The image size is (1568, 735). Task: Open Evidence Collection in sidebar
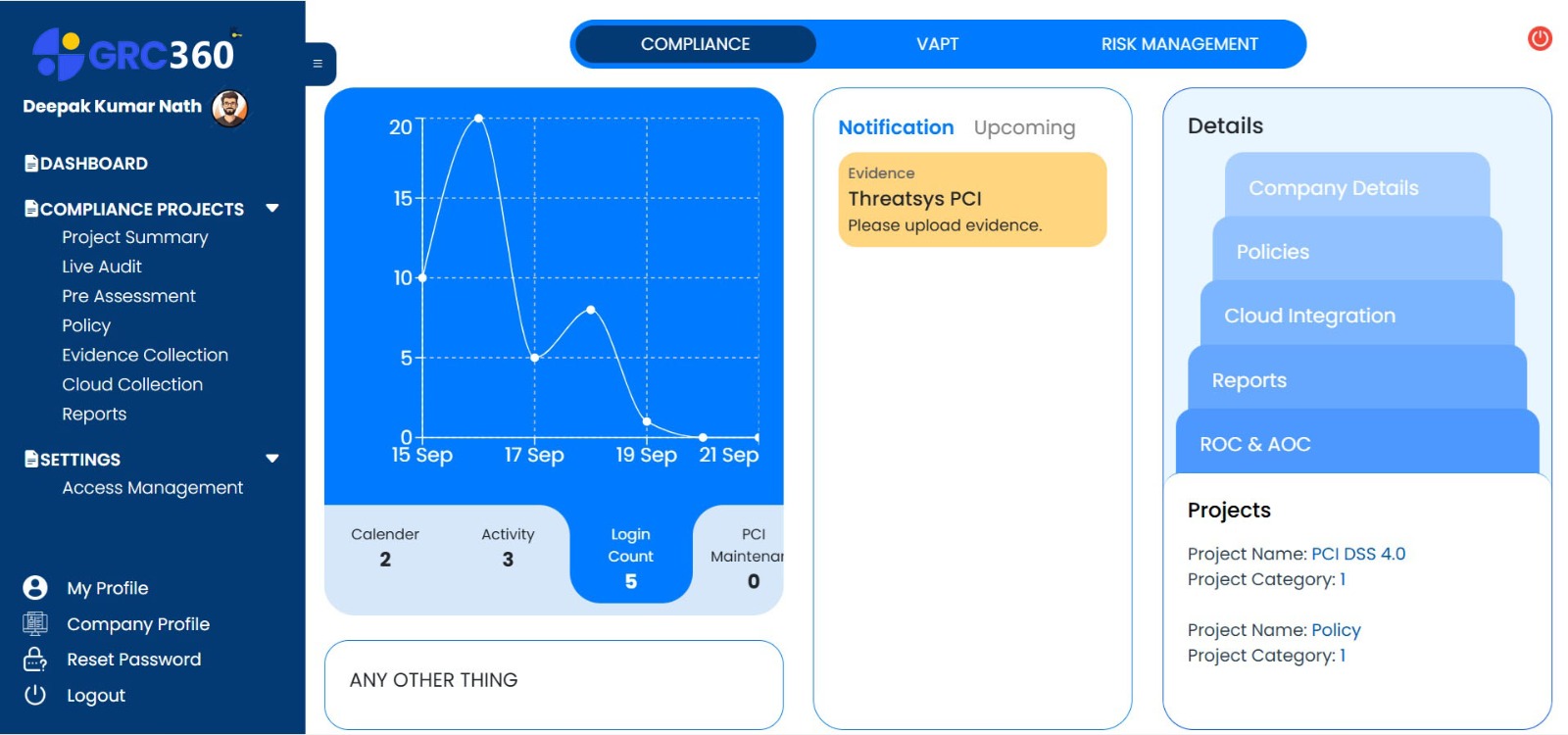pos(145,355)
